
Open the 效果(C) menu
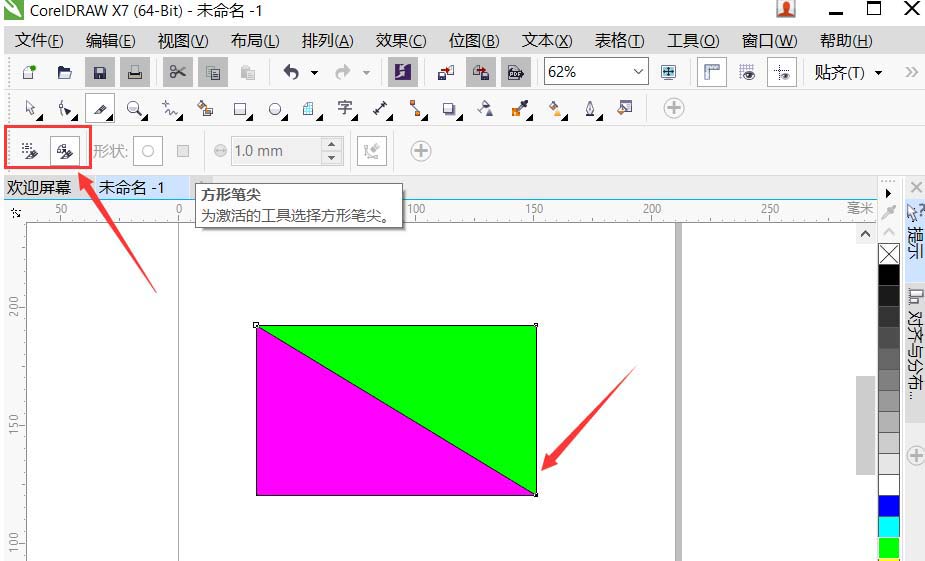point(401,41)
